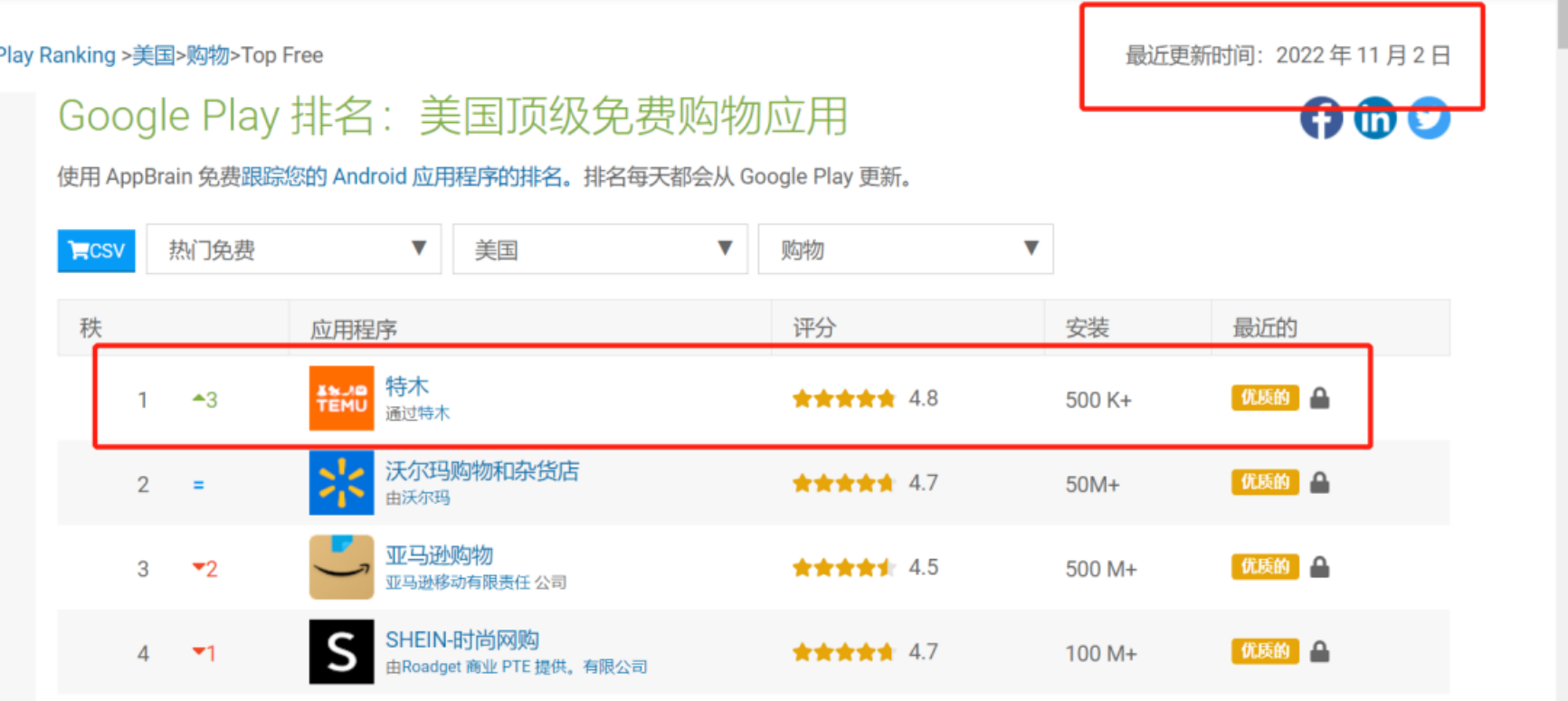
Task: Open the 购物 category dropdown
Action: (x=906, y=249)
